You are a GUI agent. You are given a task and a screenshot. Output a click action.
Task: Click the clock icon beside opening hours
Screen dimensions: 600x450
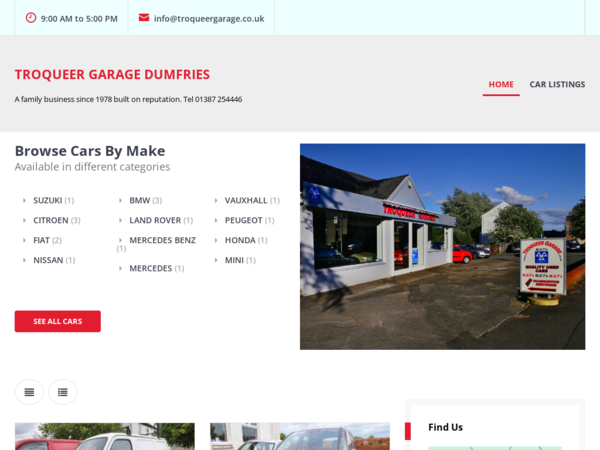coord(31,18)
